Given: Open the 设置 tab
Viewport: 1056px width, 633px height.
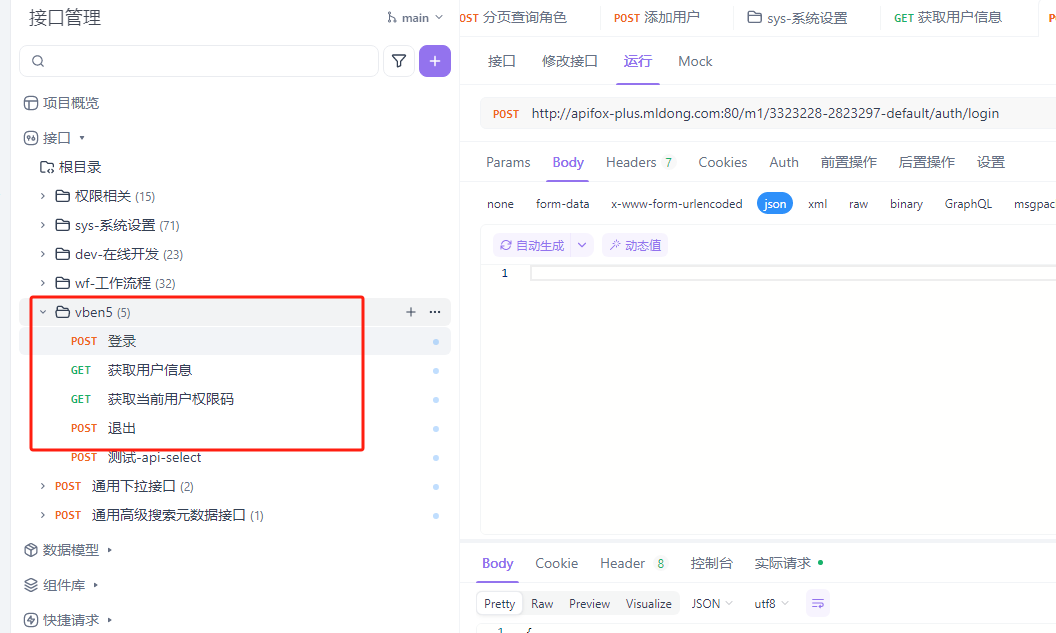Looking at the screenshot, I should pyautogui.click(x=991, y=162).
